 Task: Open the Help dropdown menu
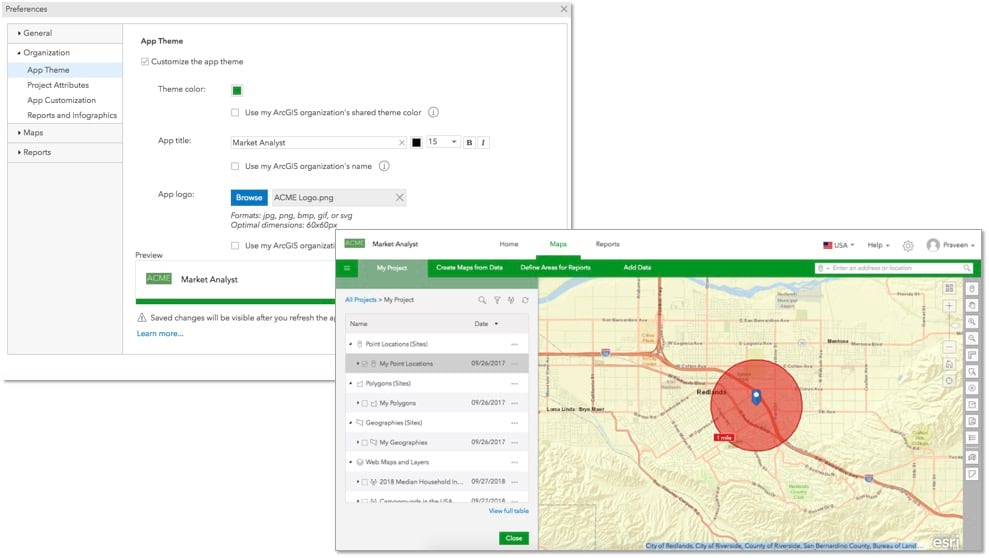point(878,245)
